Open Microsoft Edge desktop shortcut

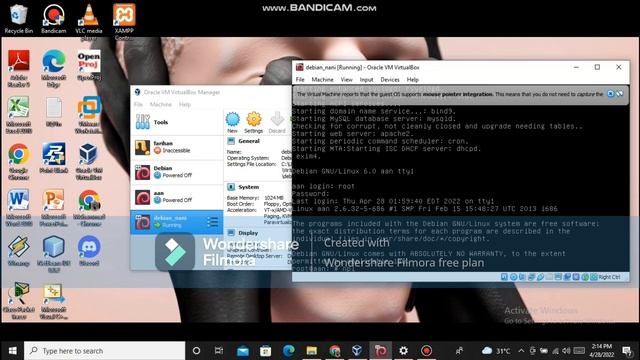[x=53, y=68]
